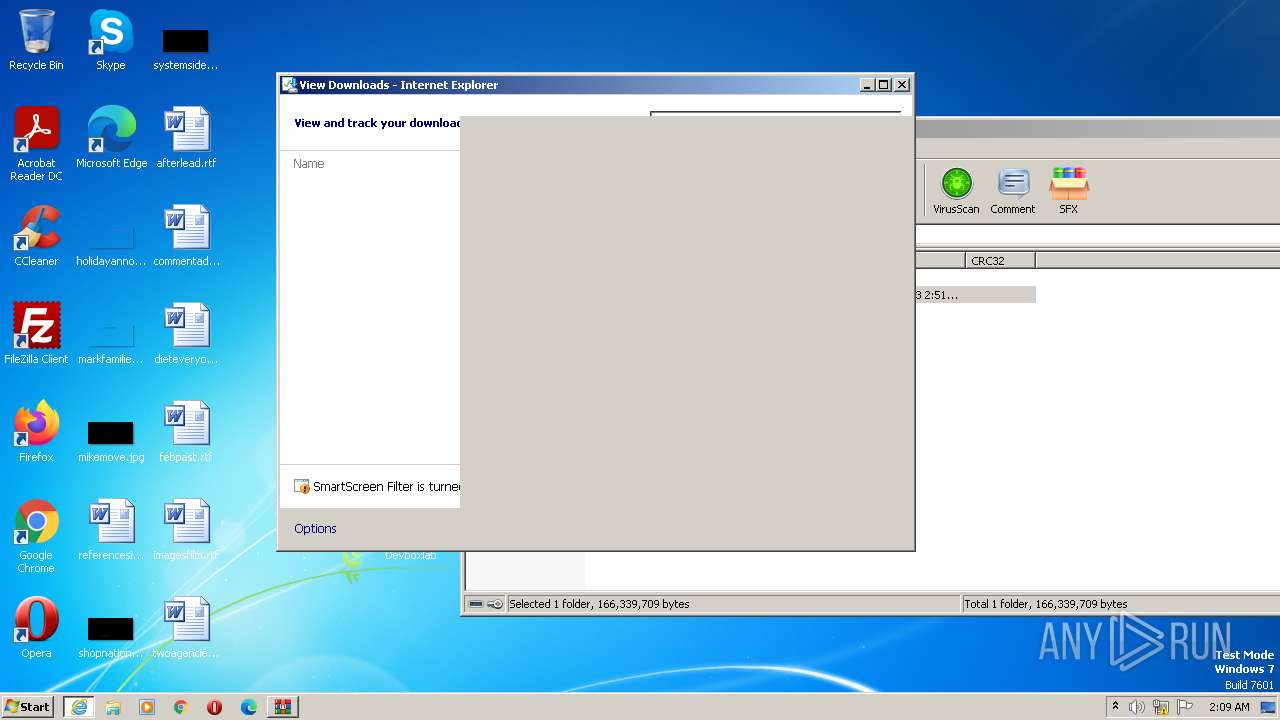Image resolution: width=1280 pixels, height=720 pixels.
Task: Click the Comment toolbar icon in WinRAR
Action: coord(1013,190)
